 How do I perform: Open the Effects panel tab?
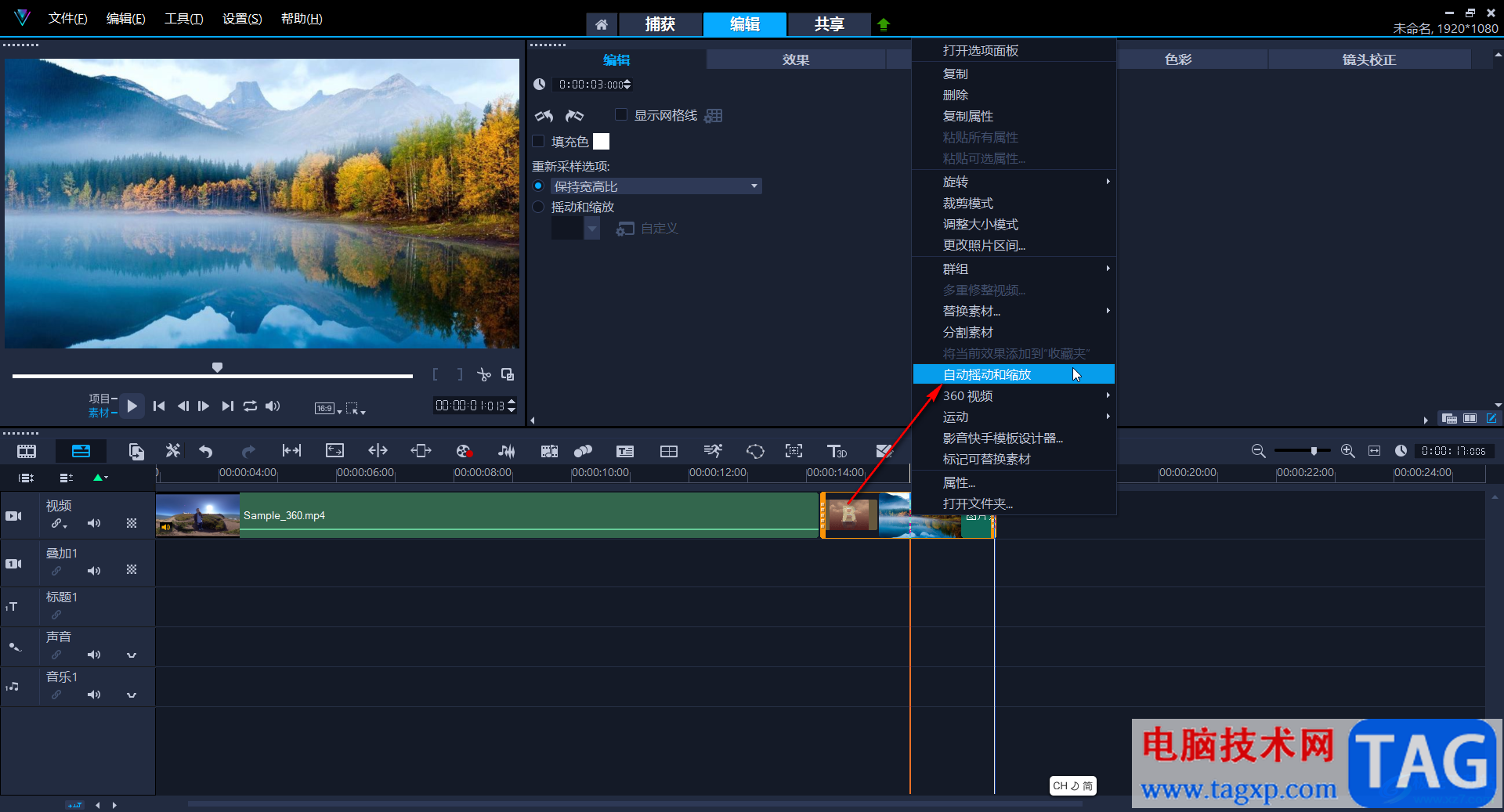coord(796,60)
